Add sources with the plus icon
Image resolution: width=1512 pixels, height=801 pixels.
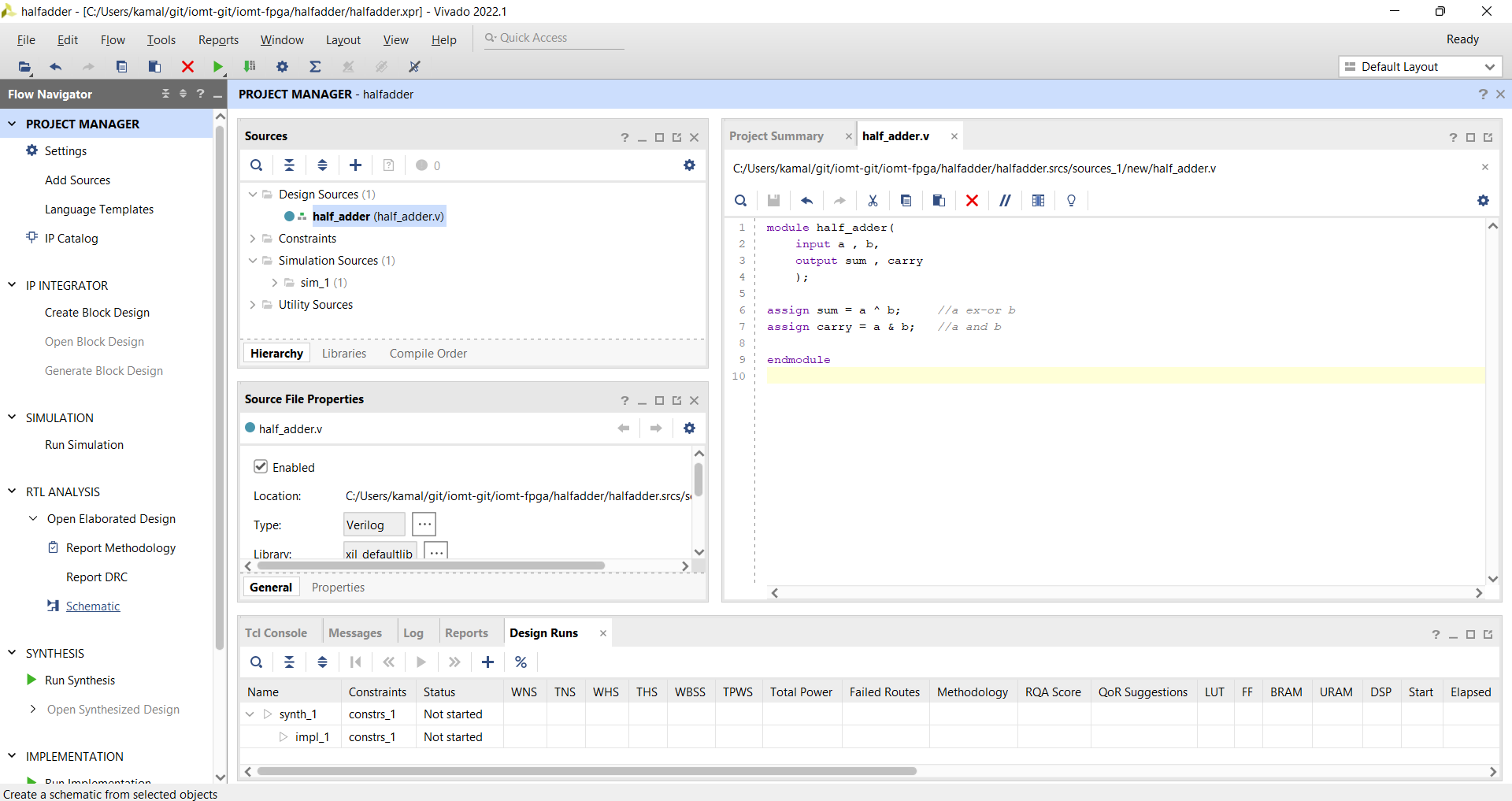[x=355, y=165]
